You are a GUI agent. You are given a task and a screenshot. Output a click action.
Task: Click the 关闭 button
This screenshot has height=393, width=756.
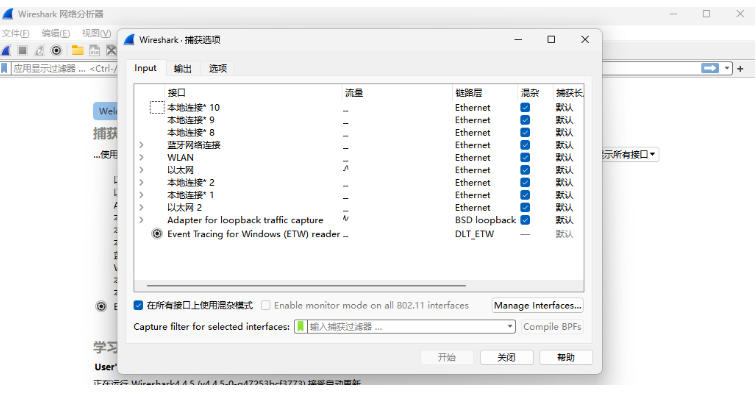click(506, 357)
